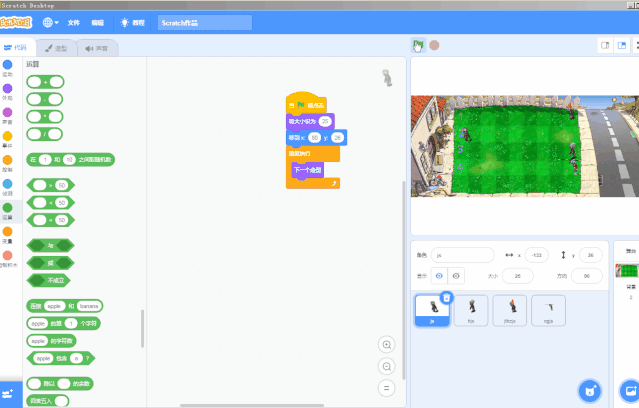Image resolution: width=639 pixels, height=408 pixels.
Task: Click the equals 50 block
Action: click(x=51, y=220)
